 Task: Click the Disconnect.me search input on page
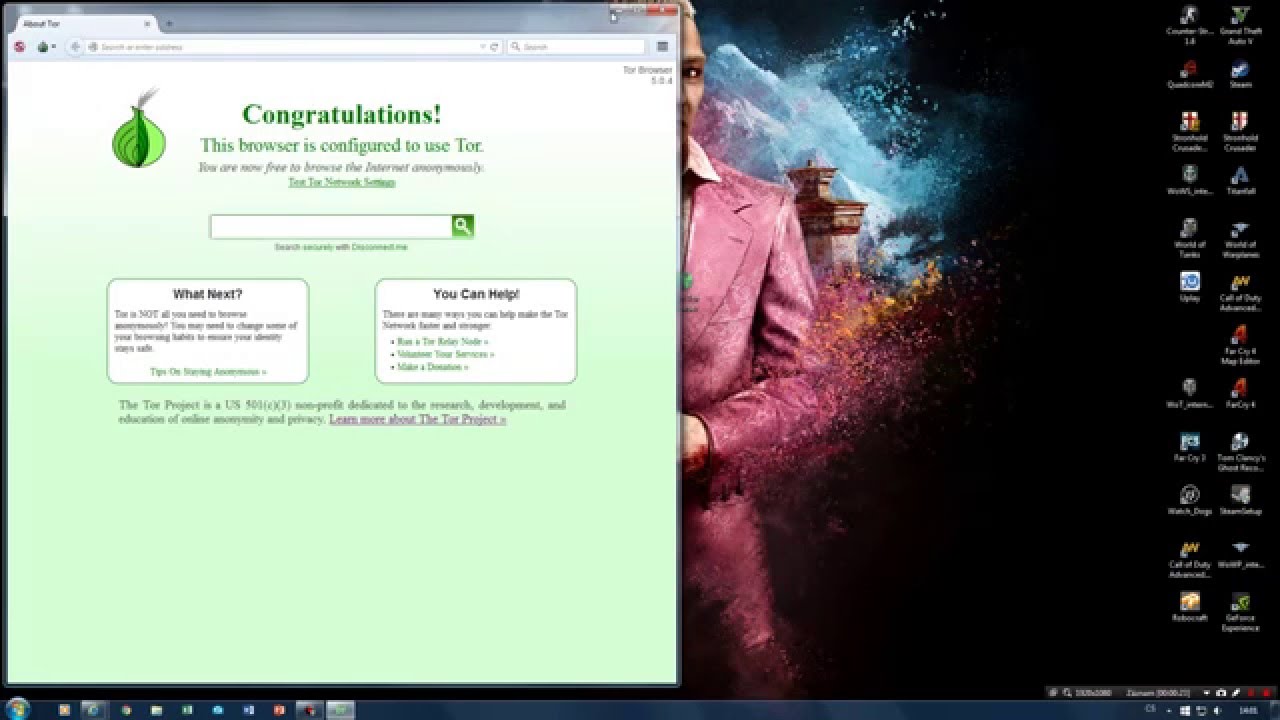(x=331, y=227)
